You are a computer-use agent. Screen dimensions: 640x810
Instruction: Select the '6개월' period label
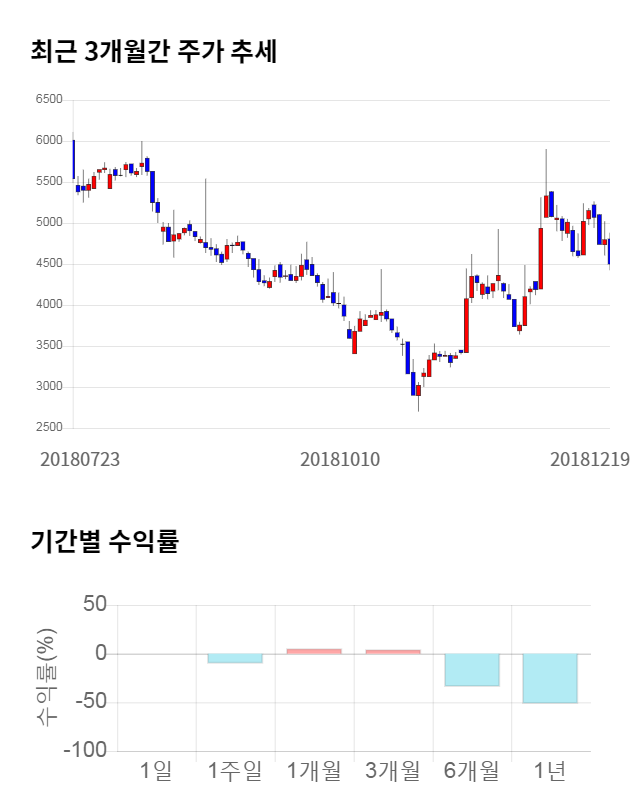(472, 771)
